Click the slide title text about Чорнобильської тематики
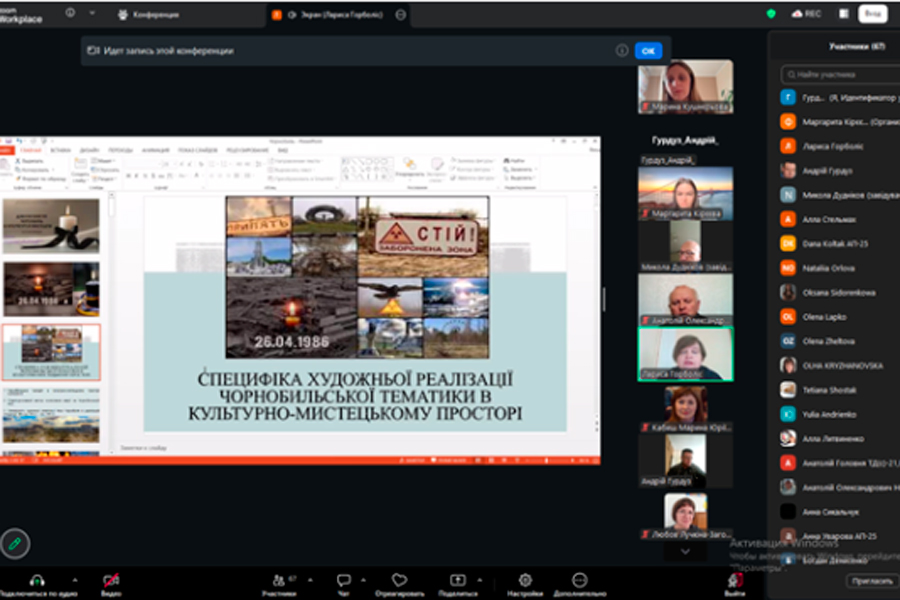Viewport: 900px width, 600px height. point(355,396)
